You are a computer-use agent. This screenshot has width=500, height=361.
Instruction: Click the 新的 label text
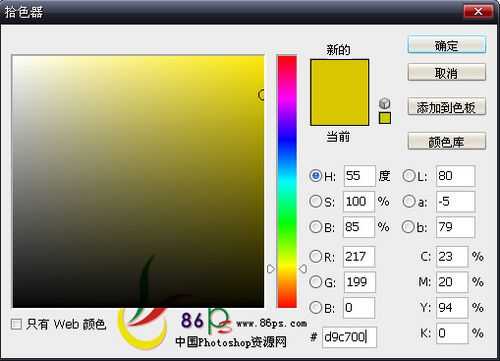pos(338,50)
